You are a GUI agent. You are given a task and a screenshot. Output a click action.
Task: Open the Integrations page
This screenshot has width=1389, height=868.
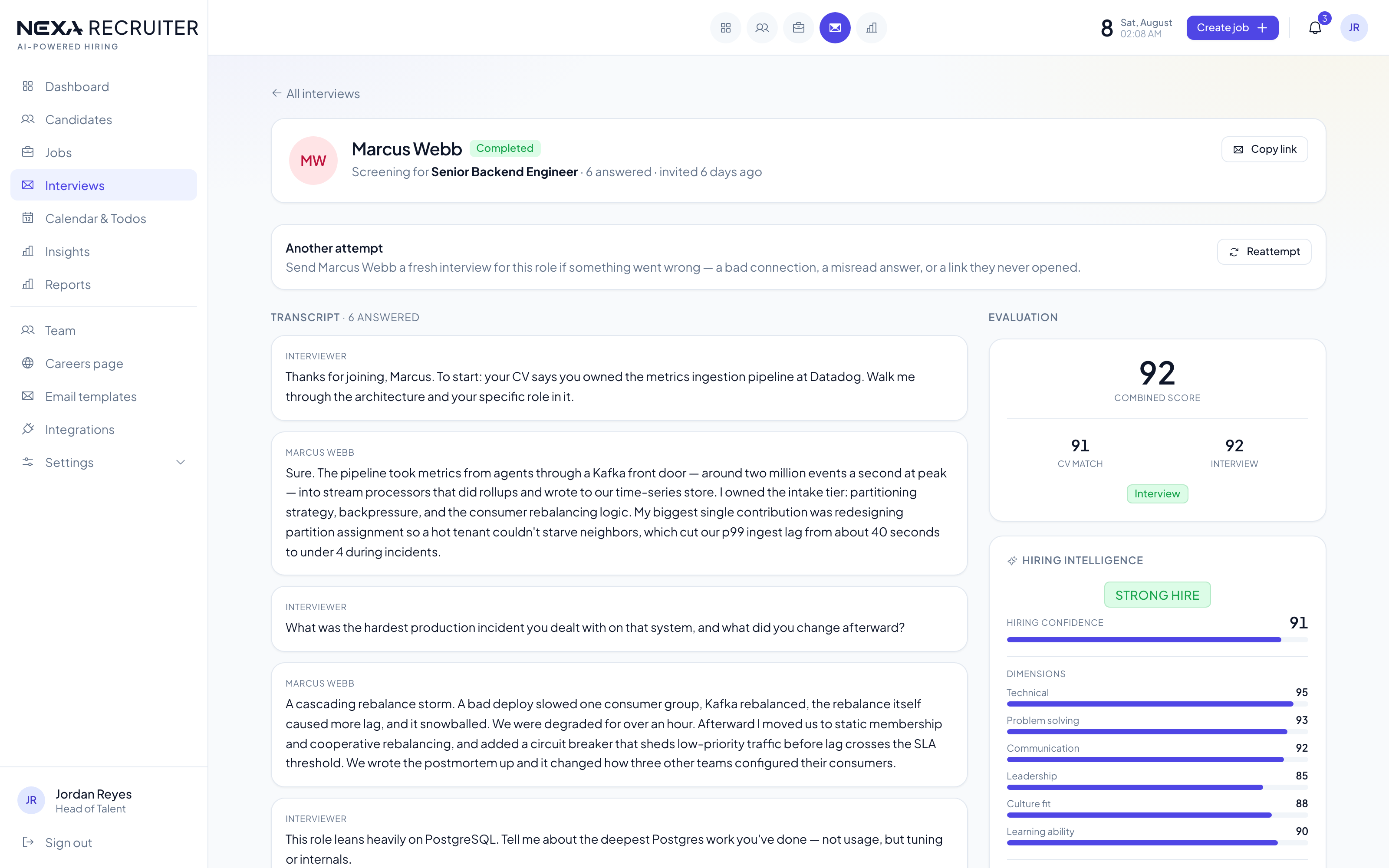(x=104, y=429)
